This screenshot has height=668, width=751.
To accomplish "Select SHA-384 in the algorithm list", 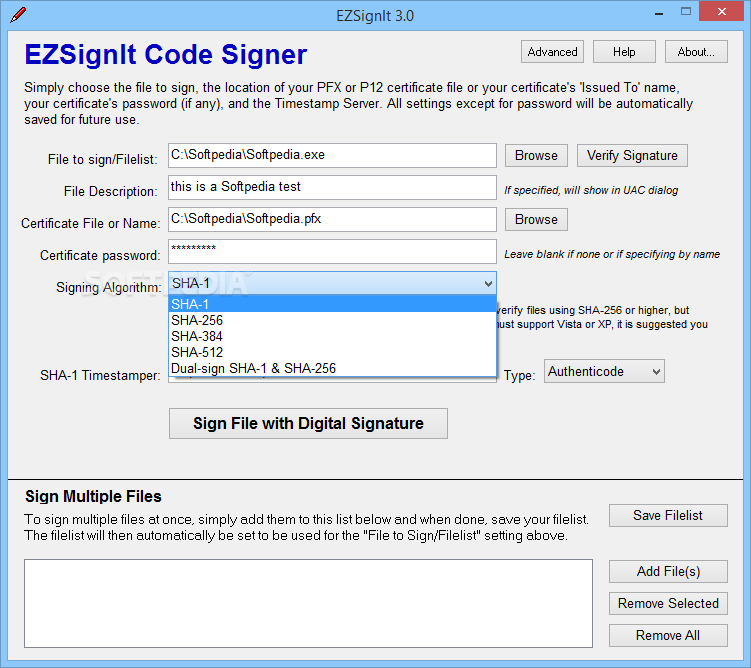I will tap(332, 336).
